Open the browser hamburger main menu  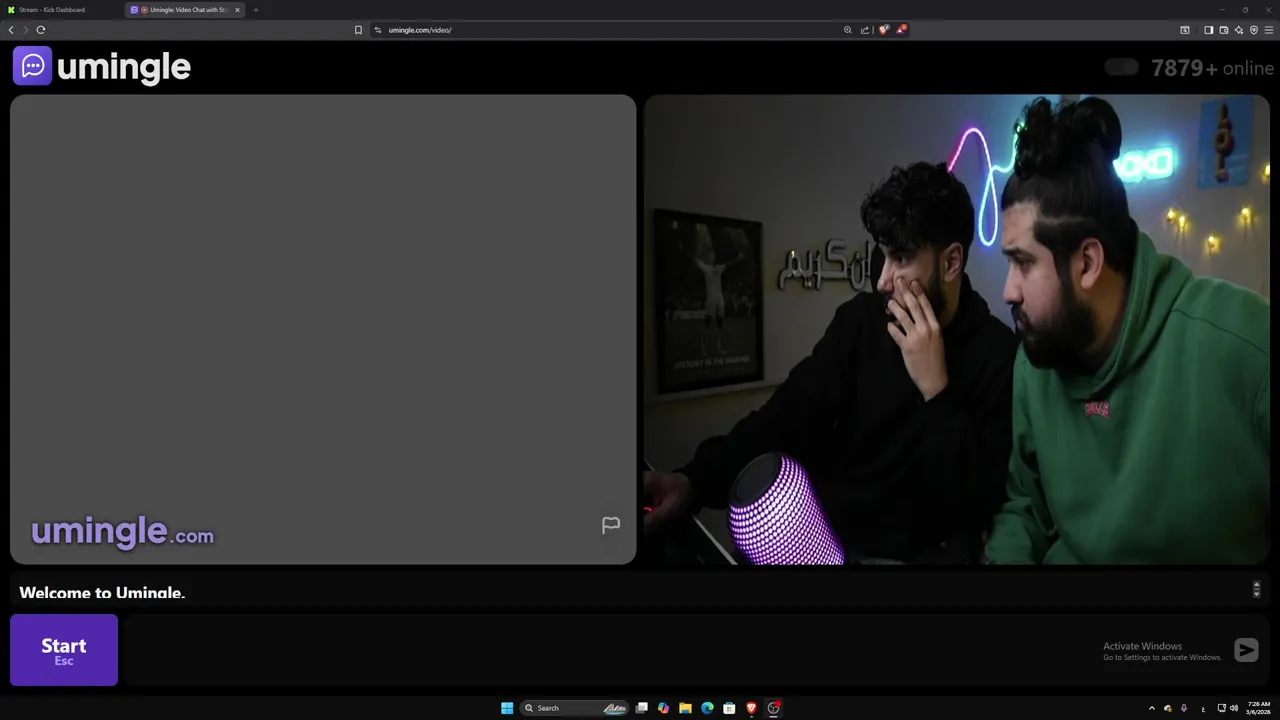[x=1269, y=30]
